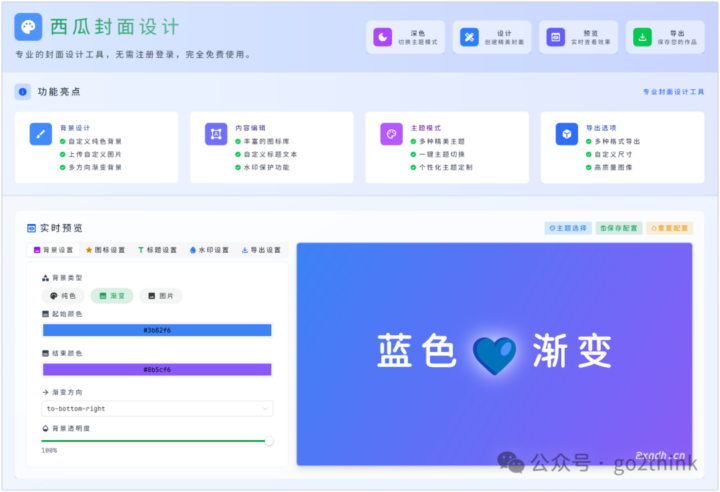Click the droplet icon beside 背景透明度
This screenshot has width=720, height=492.
point(45,429)
